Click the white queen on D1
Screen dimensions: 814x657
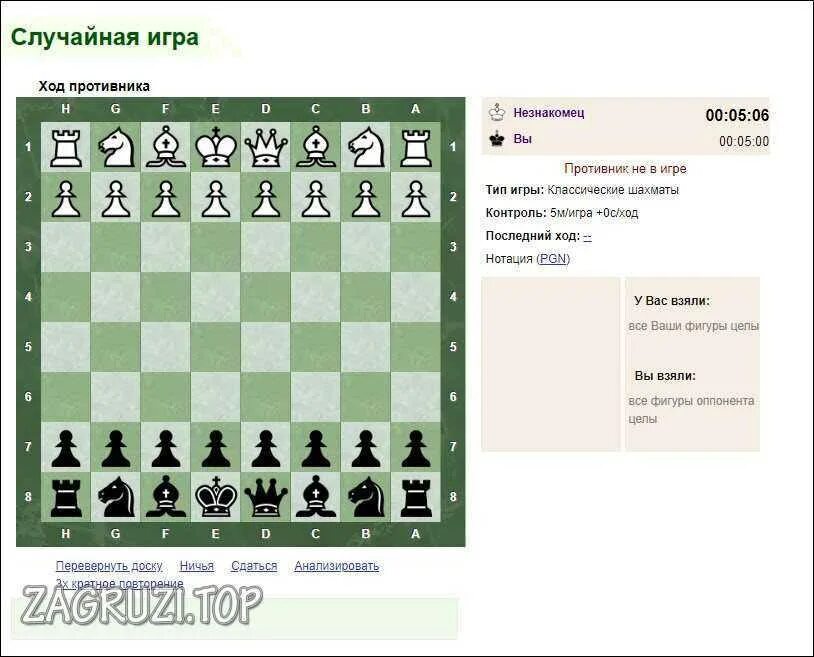[266, 147]
